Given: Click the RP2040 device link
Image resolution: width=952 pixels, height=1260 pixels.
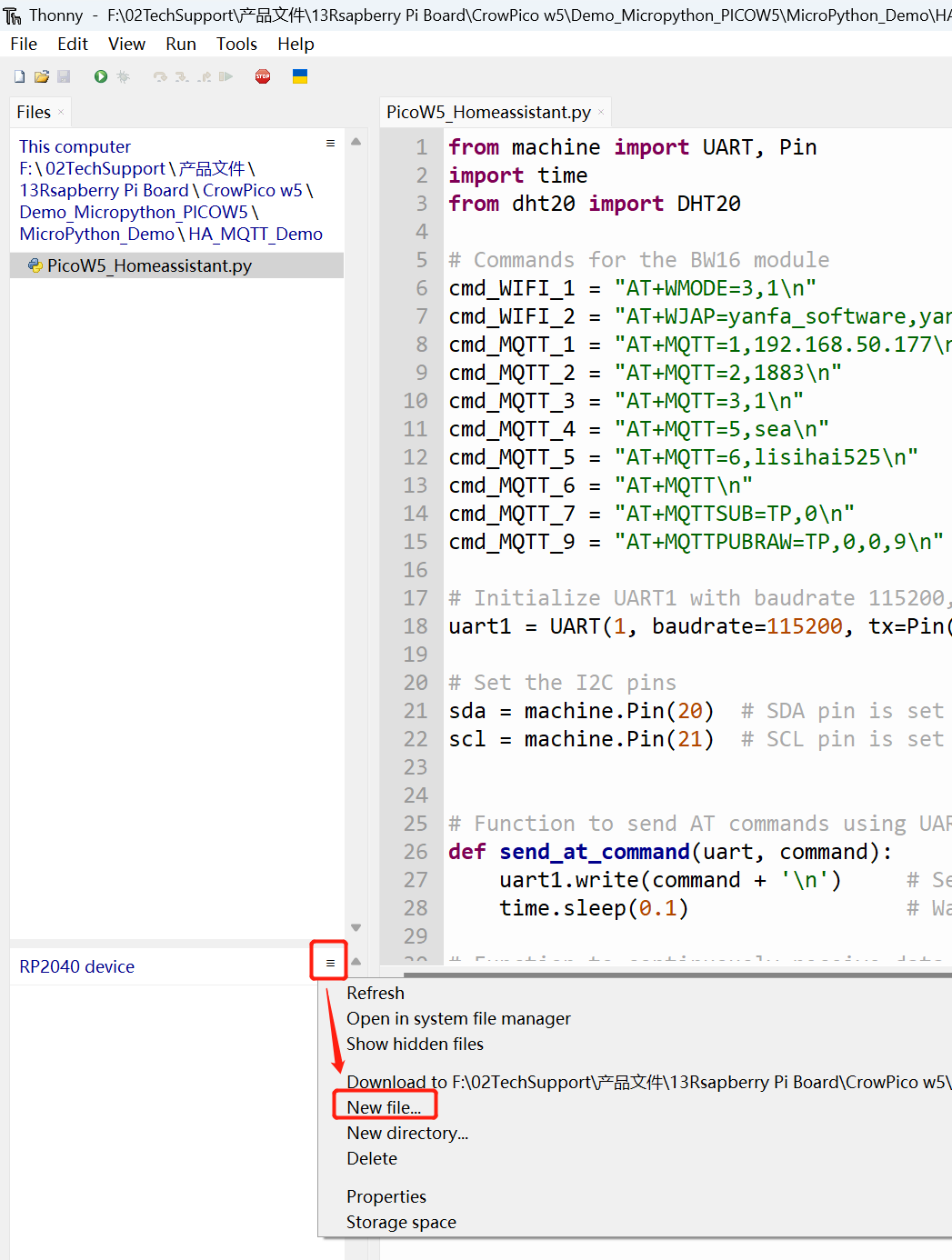Looking at the screenshot, I should click(x=76, y=966).
